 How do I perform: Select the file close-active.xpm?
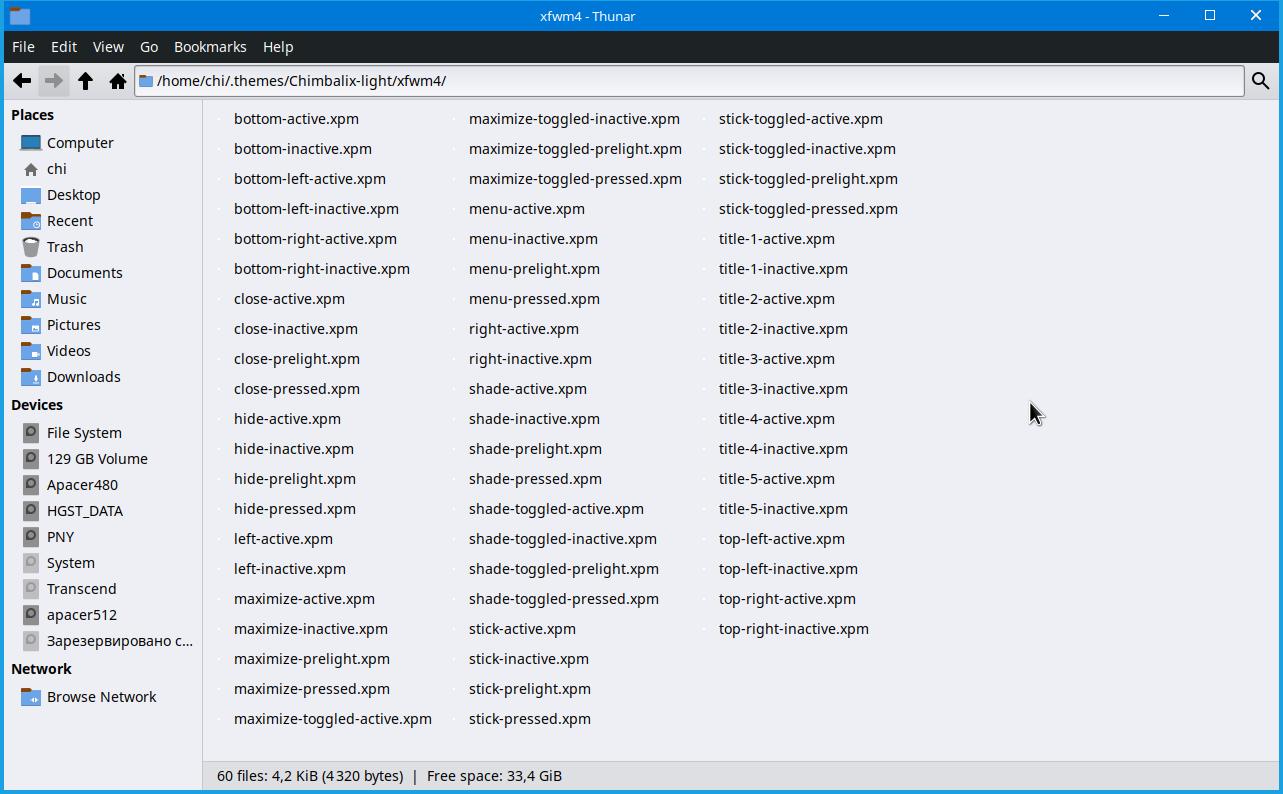tap(289, 299)
